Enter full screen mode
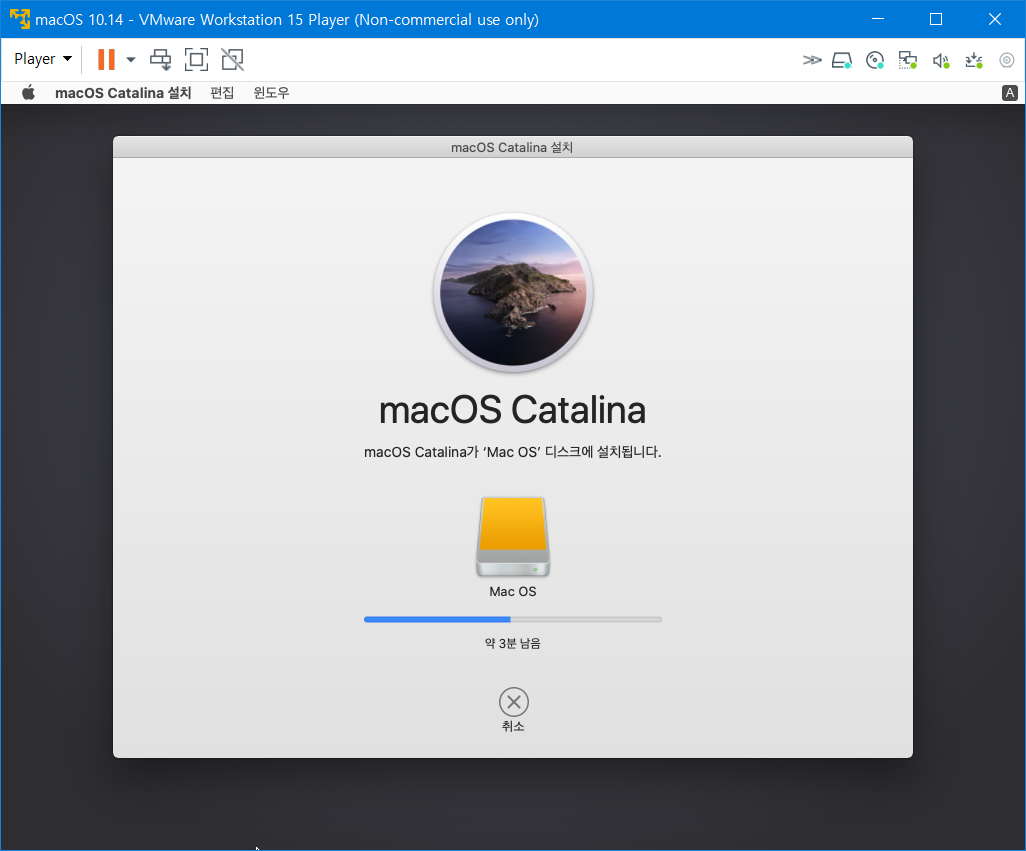Screen dimensions: 1026x851 click(196, 60)
